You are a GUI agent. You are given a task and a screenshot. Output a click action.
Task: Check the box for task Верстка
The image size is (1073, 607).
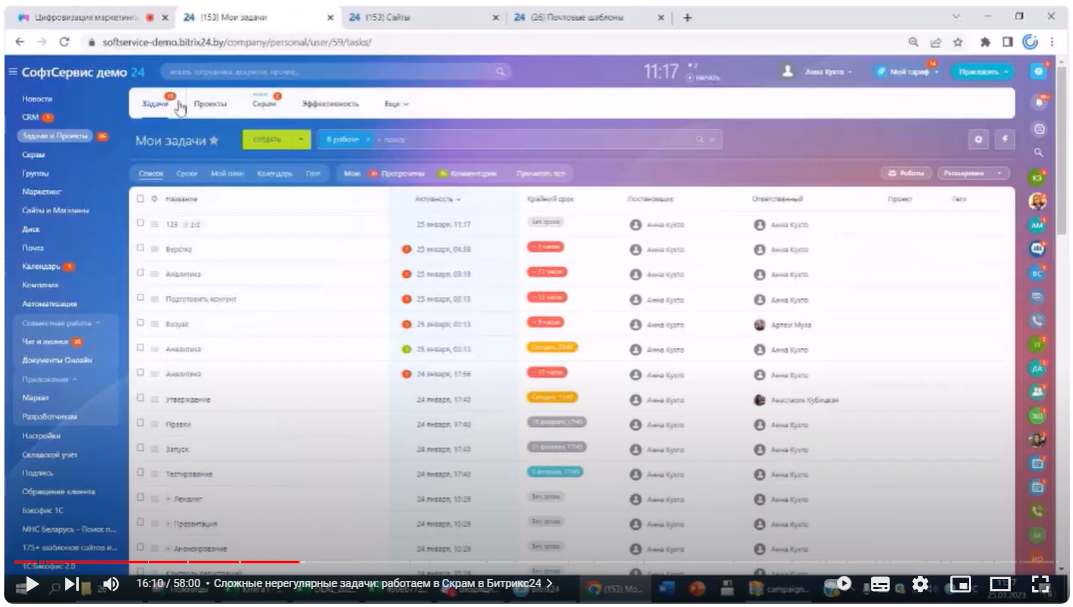point(141,248)
